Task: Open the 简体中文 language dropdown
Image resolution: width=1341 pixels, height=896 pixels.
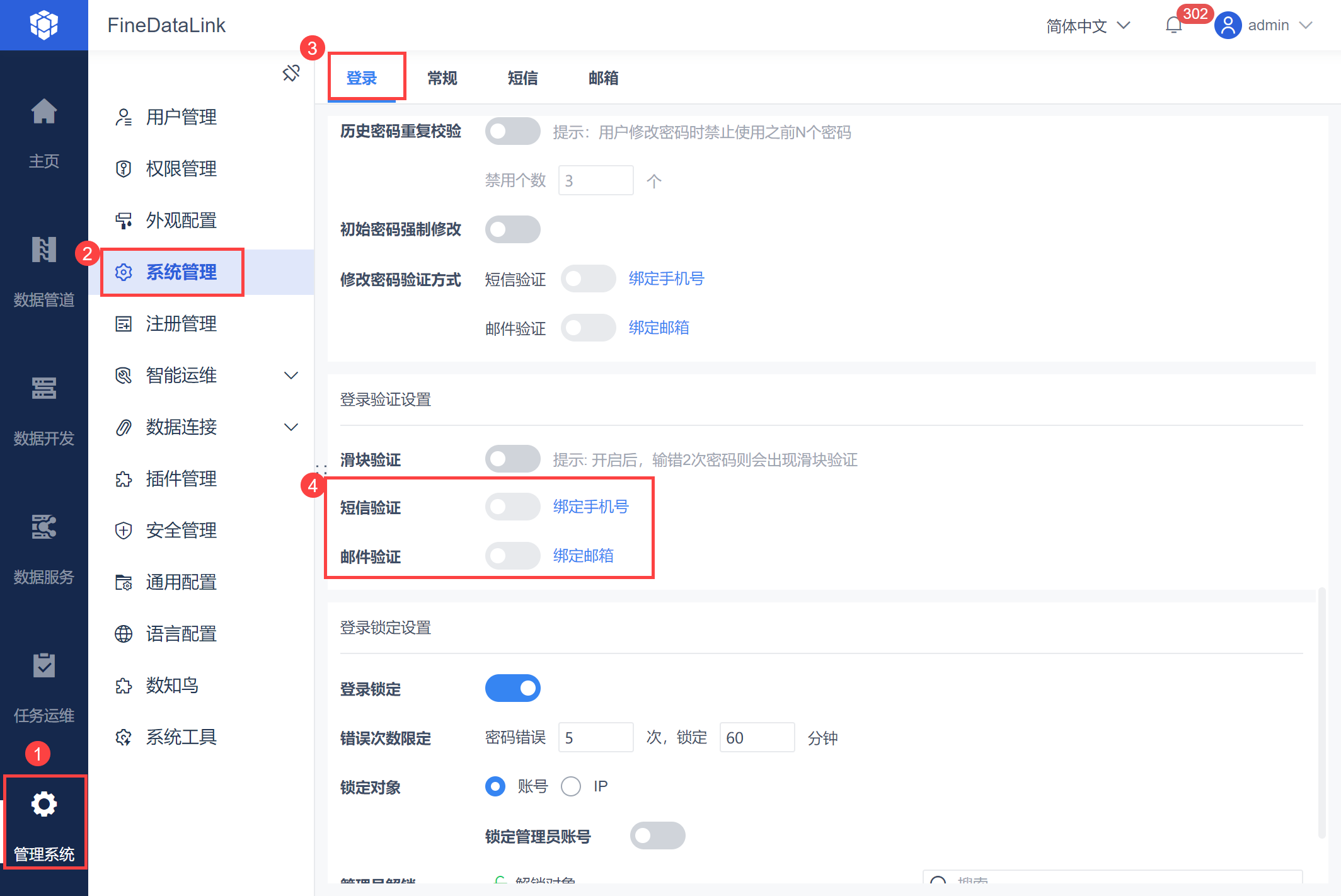Action: pos(1088,26)
